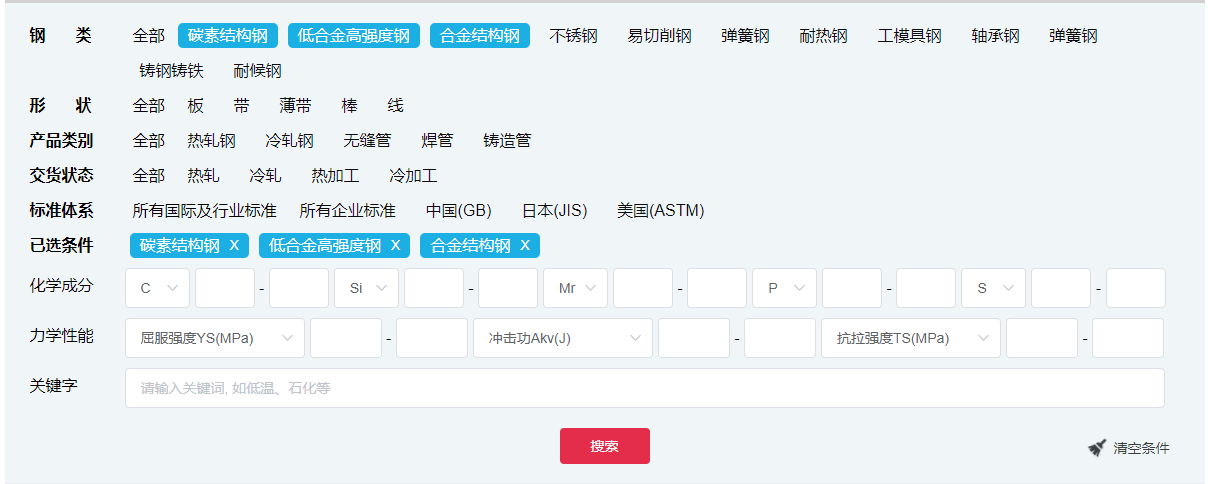Viewport: 1208px width, 484px height.
Task: Open the 抗拉强度TS(MPa) dropdown
Action: [911, 338]
